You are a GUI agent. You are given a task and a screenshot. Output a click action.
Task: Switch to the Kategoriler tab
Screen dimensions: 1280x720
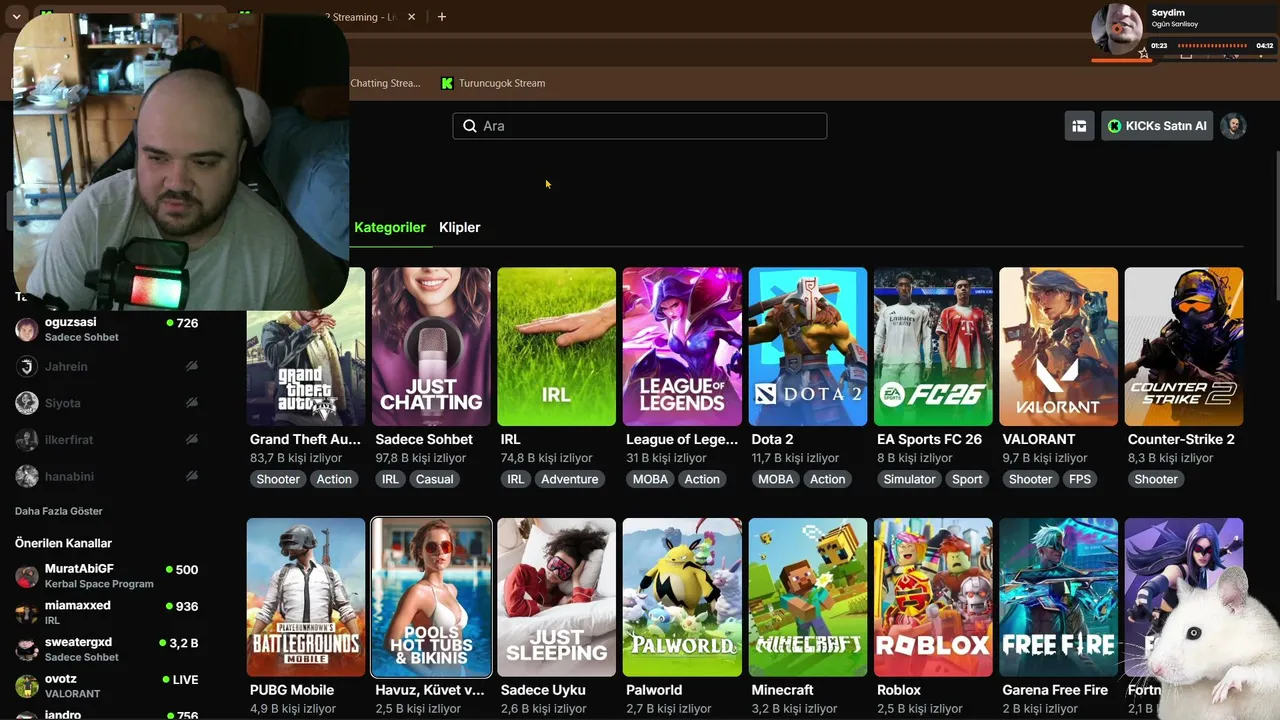click(390, 227)
